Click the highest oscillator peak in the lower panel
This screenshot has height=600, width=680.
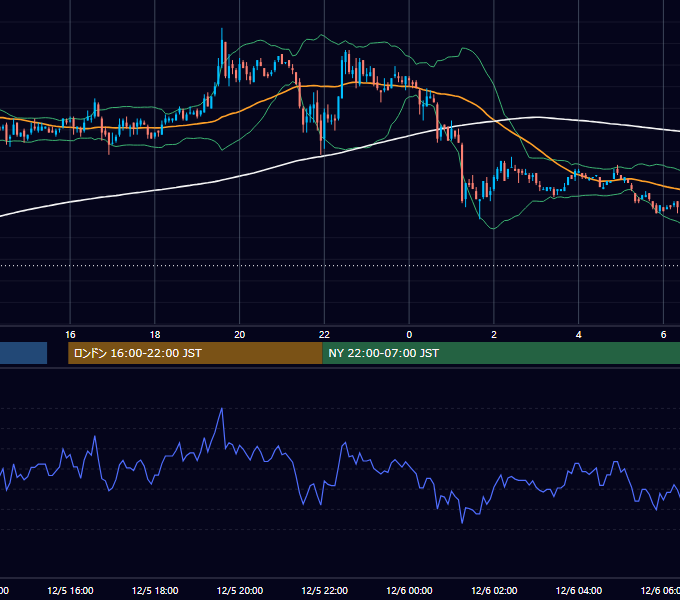(222, 409)
